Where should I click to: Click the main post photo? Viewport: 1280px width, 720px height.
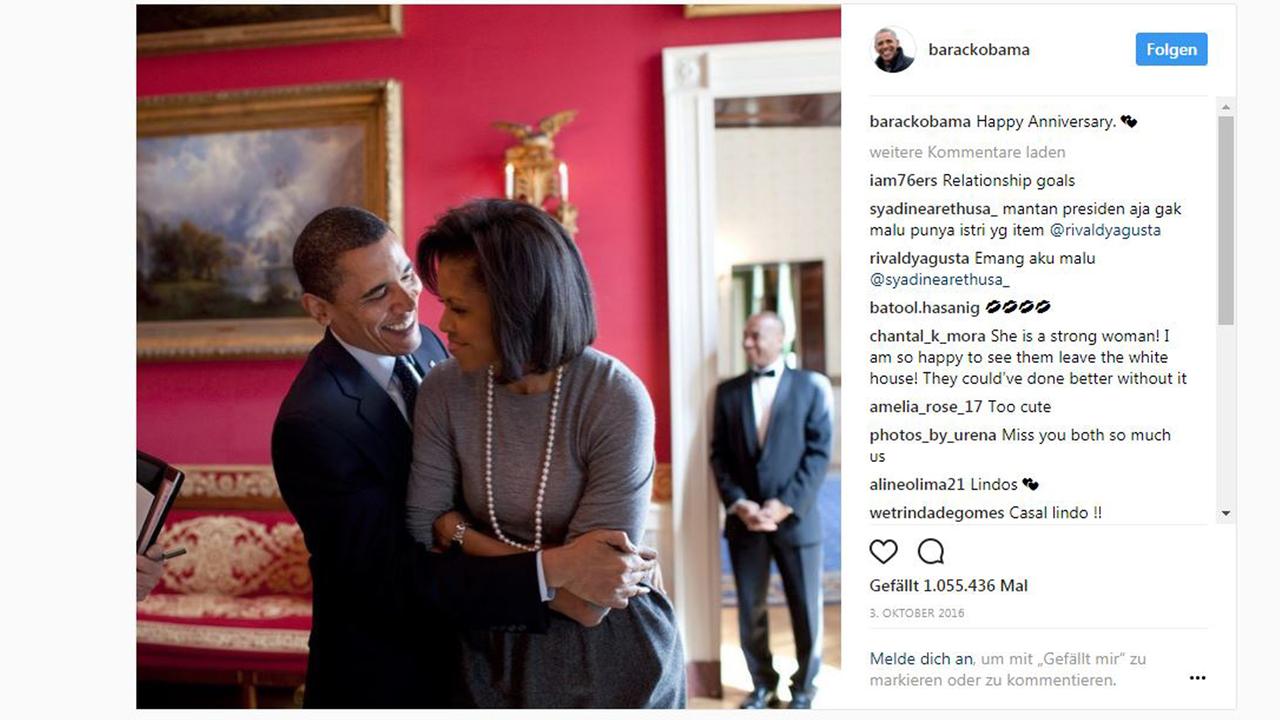click(x=488, y=357)
